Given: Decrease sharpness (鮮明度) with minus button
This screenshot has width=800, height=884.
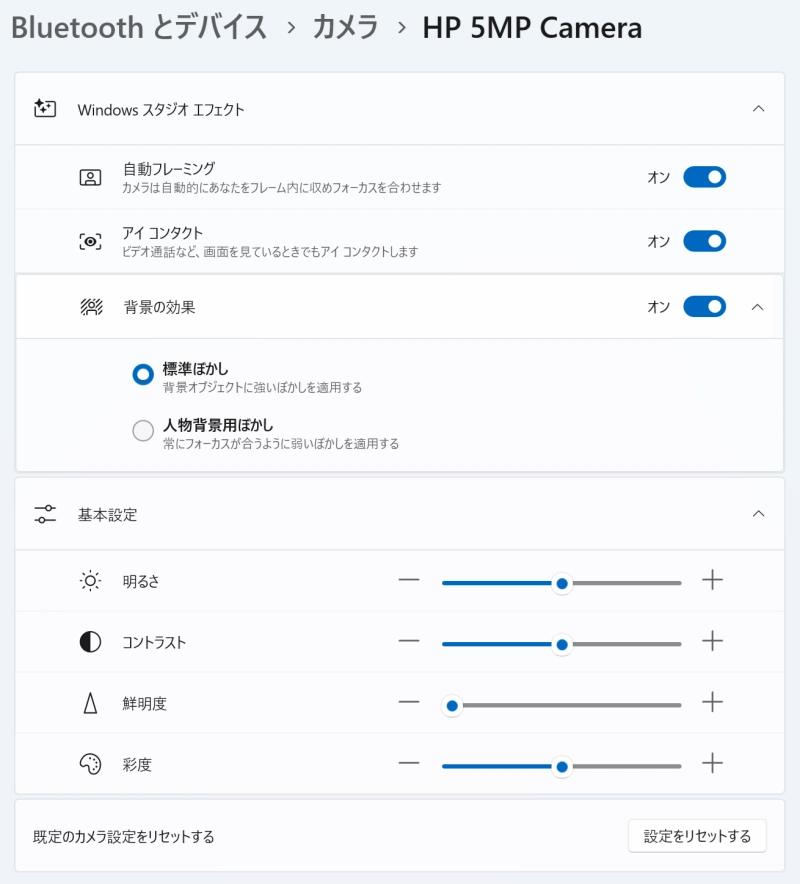Looking at the screenshot, I should [x=409, y=702].
